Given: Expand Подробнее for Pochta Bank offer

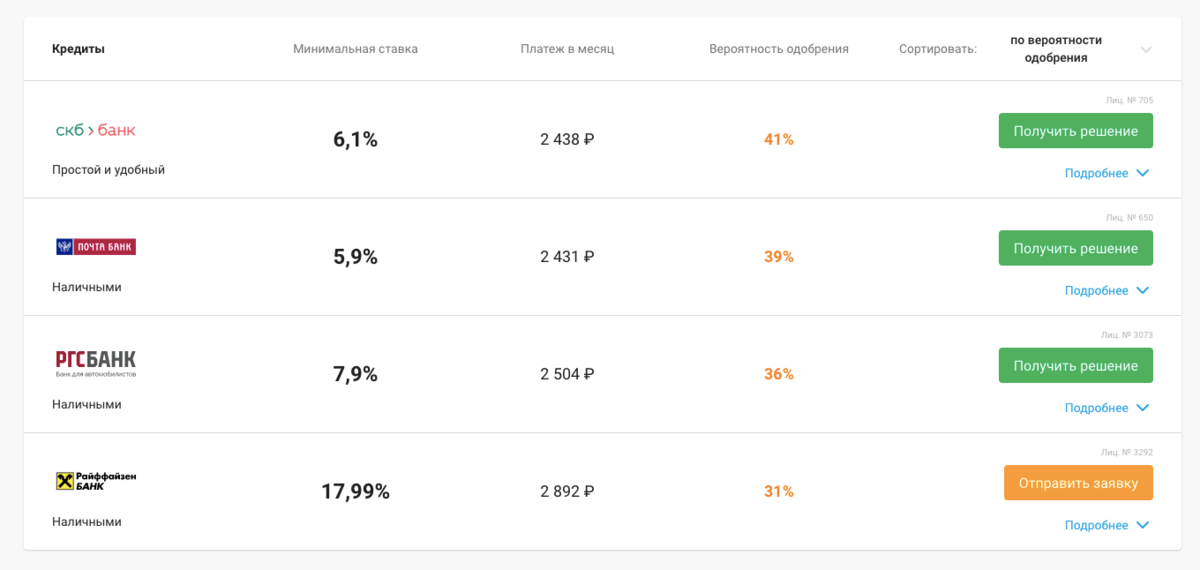Looking at the screenshot, I should pyautogui.click(x=1107, y=290).
